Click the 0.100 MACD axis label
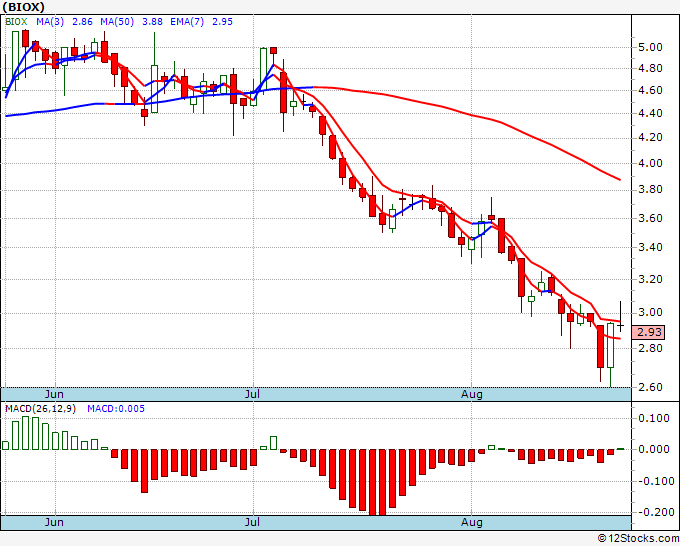680x546 pixels. point(654,418)
